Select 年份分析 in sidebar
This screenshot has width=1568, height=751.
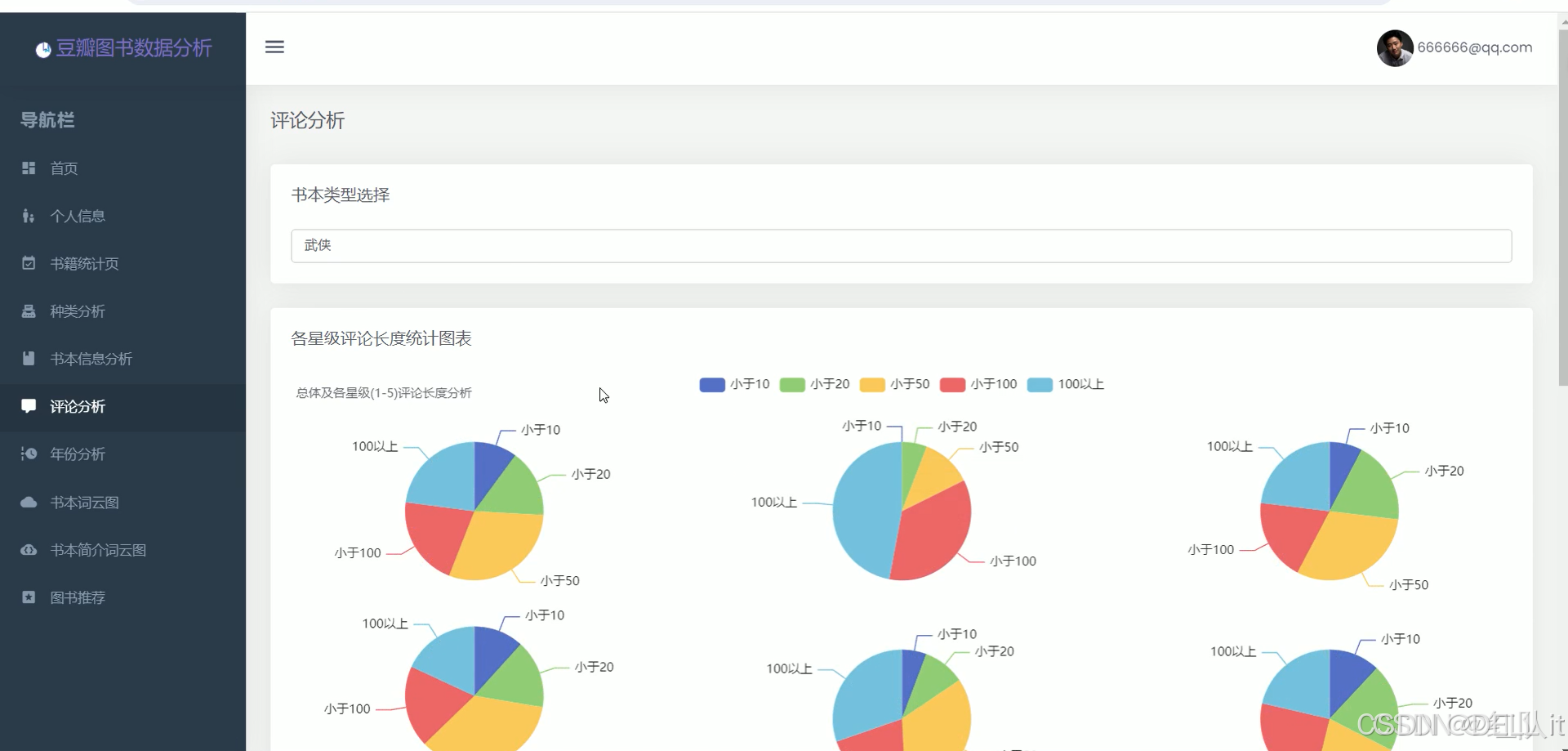coord(122,454)
